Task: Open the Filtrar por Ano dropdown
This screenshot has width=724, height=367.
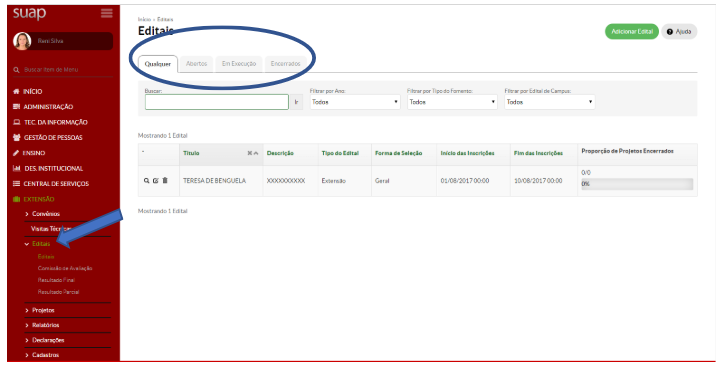Action: tap(355, 102)
